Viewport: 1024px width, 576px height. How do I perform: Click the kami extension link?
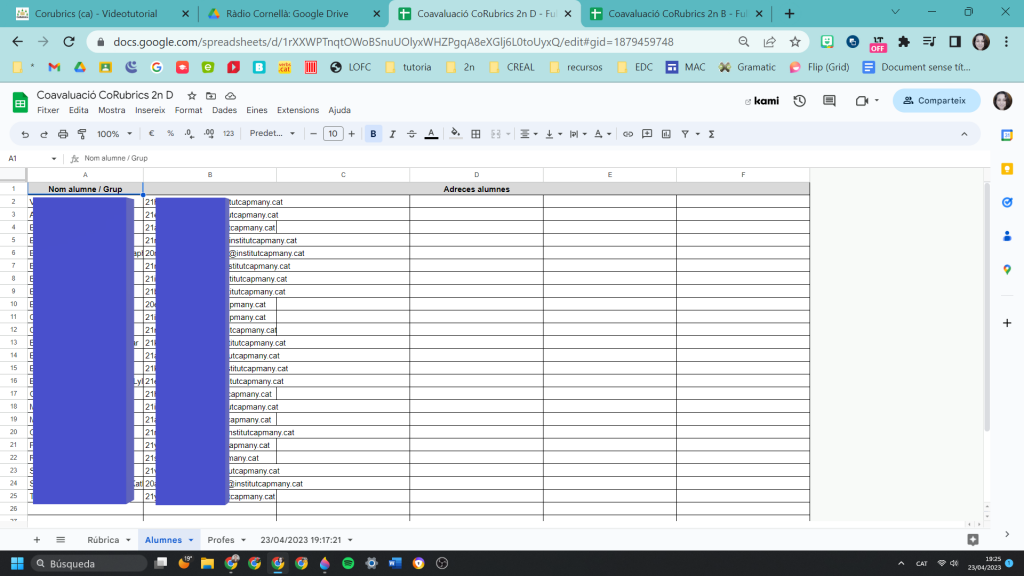click(762, 101)
